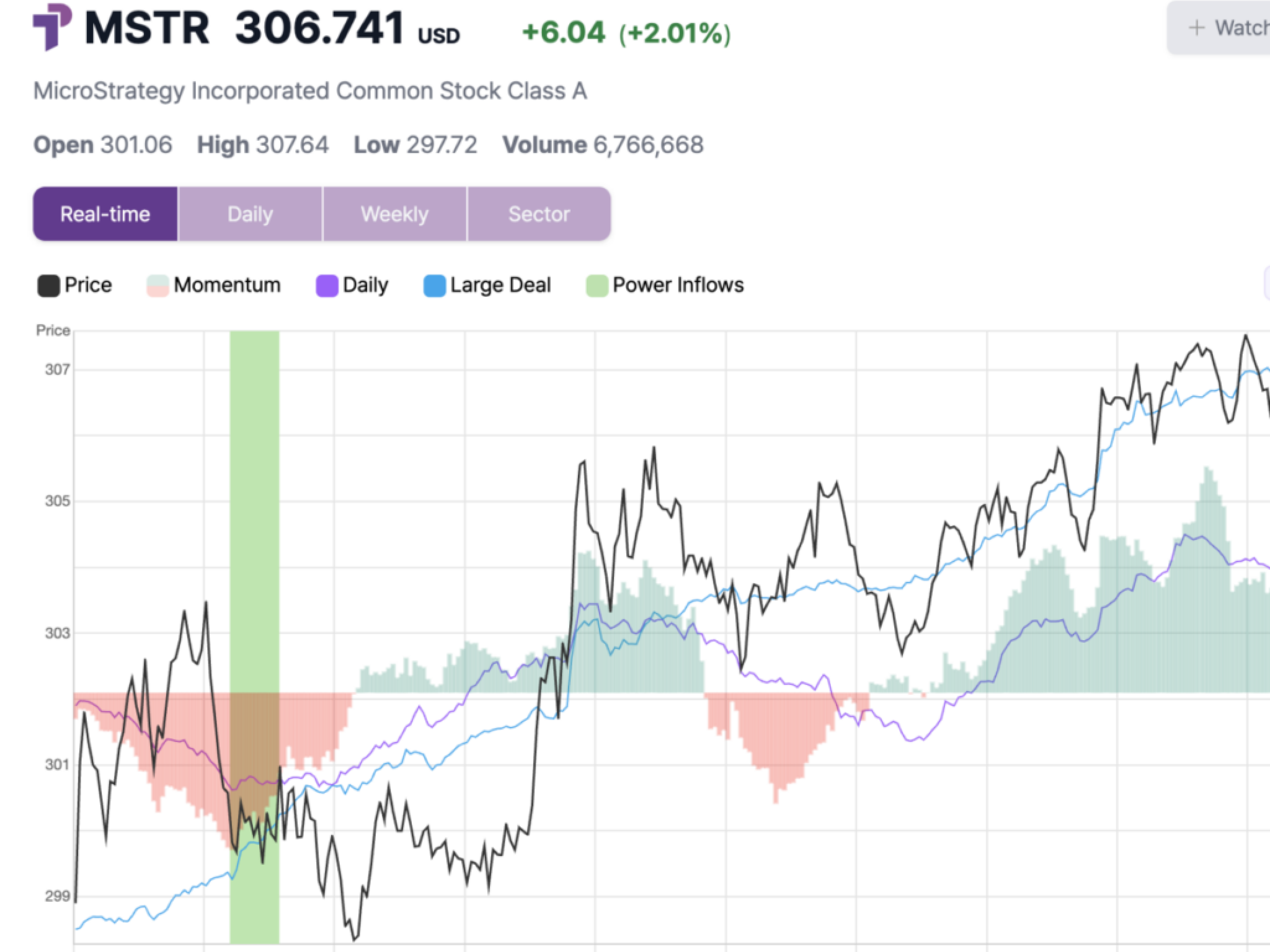Image resolution: width=1270 pixels, height=952 pixels.
Task: Toggle the Momentum legend swatch
Action: (x=158, y=286)
